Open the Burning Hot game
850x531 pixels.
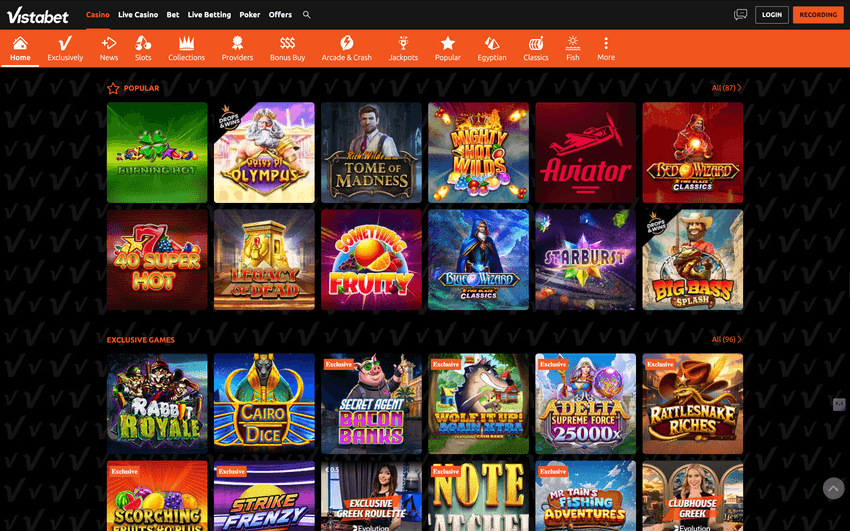coord(157,152)
